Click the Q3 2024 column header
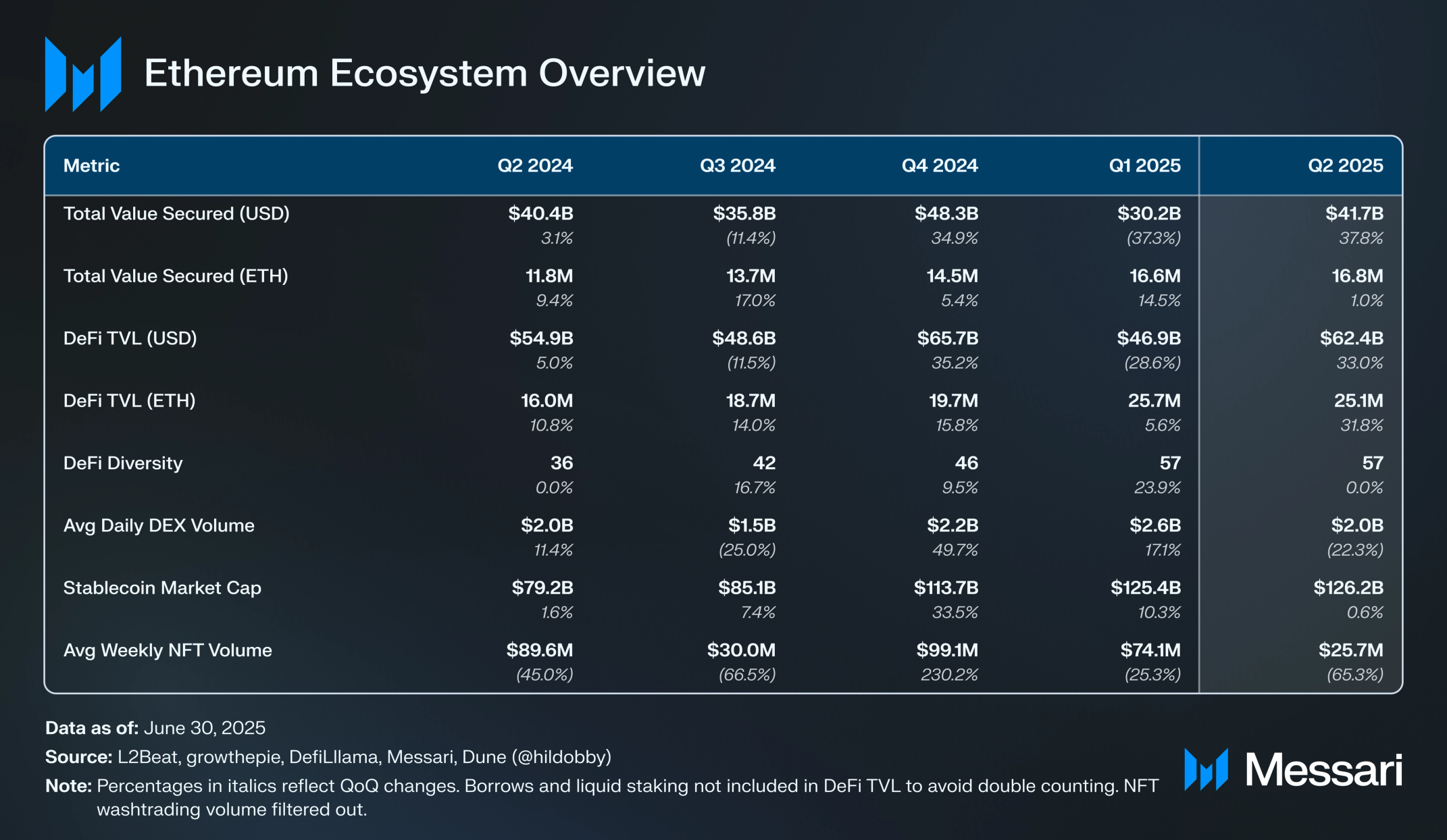The image size is (1447, 840). (x=737, y=165)
